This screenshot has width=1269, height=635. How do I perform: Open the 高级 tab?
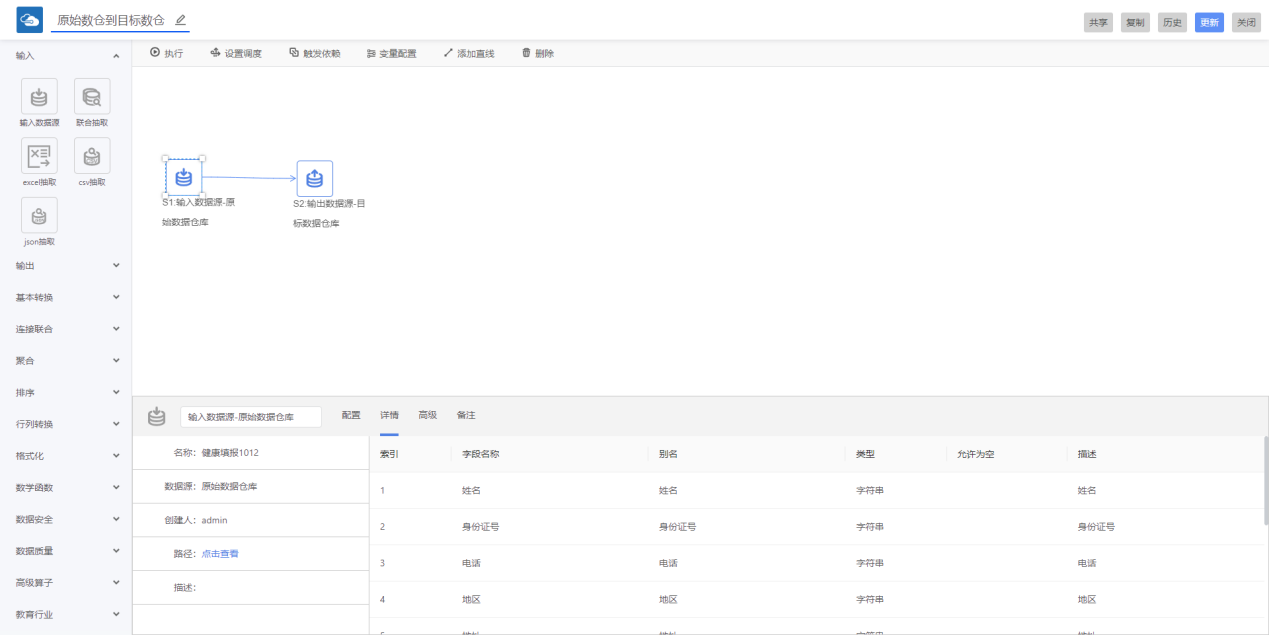pos(427,415)
